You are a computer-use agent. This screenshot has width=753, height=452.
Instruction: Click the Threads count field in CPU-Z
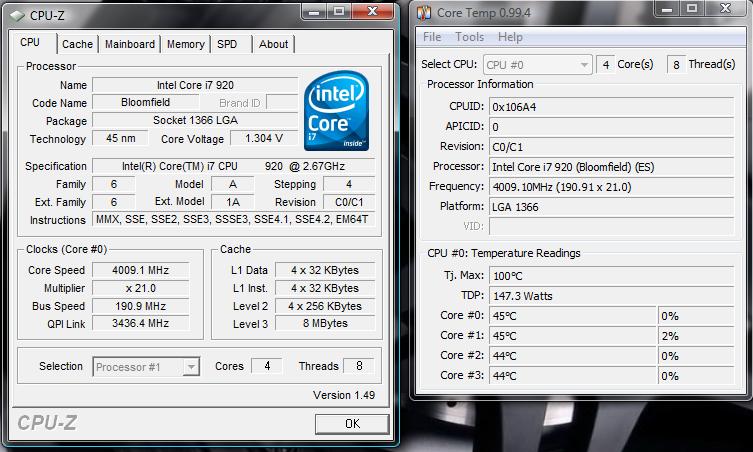click(359, 366)
